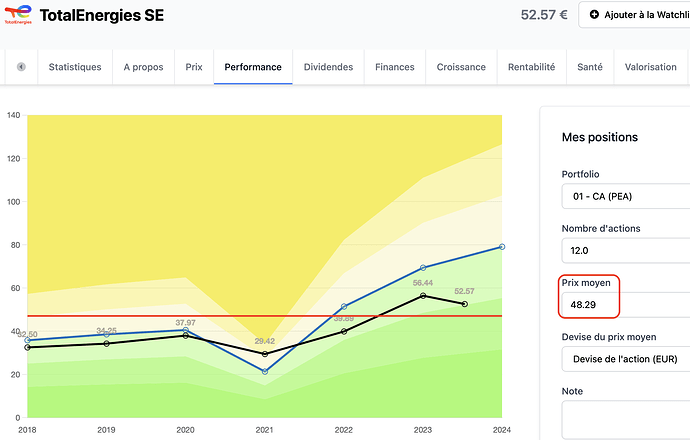Open the Santé tab
This screenshot has width=690, height=440.
click(x=590, y=67)
